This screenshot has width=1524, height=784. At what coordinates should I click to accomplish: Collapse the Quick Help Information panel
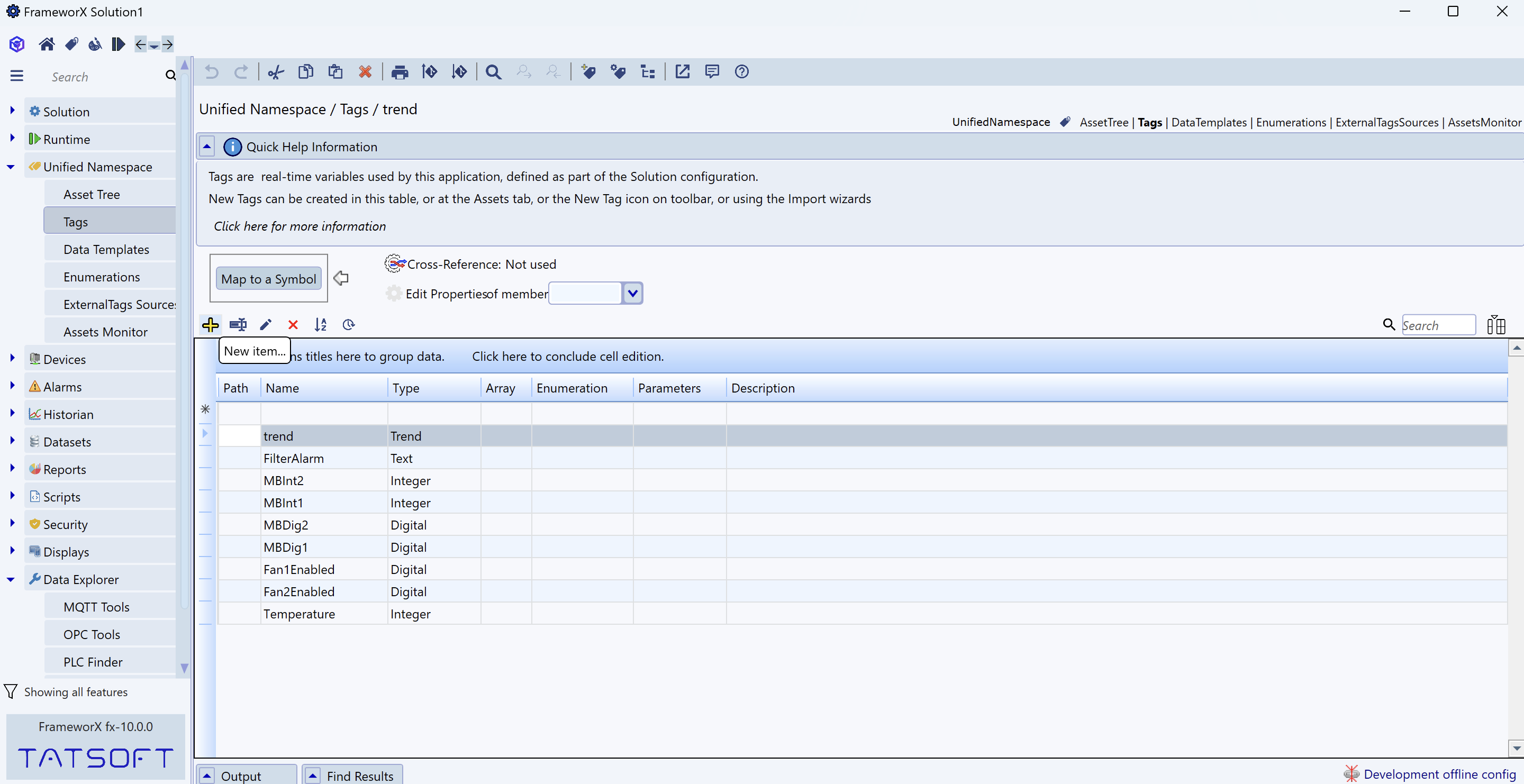pyautogui.click(x=207, y=146)
